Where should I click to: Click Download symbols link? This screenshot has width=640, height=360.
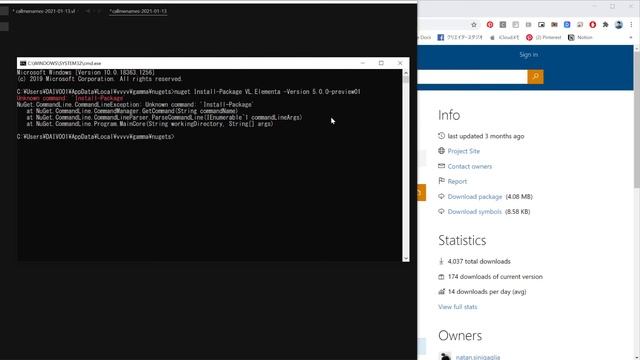click(x=474, y=211)
